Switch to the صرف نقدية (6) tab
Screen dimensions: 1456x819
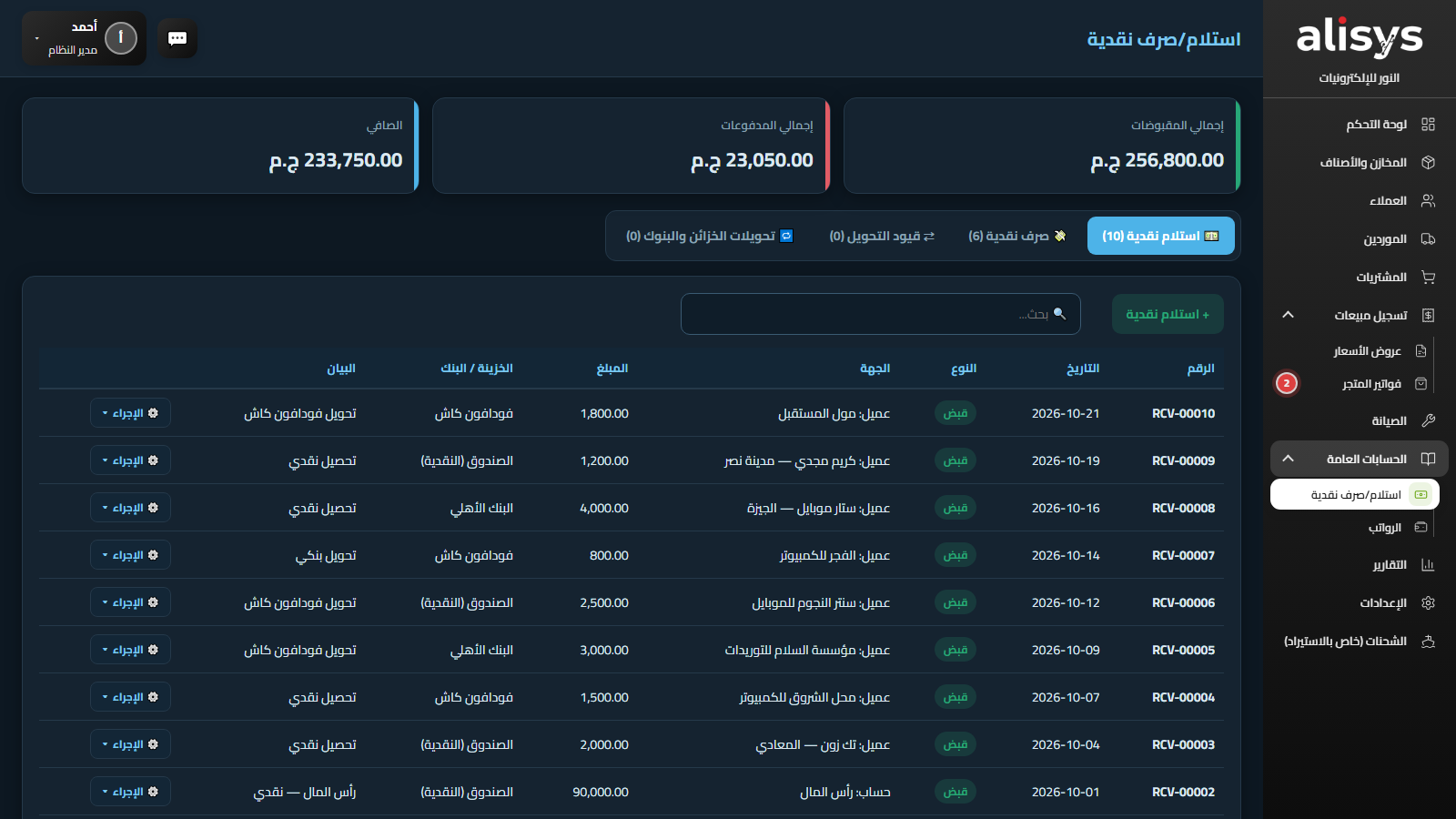1016,236
